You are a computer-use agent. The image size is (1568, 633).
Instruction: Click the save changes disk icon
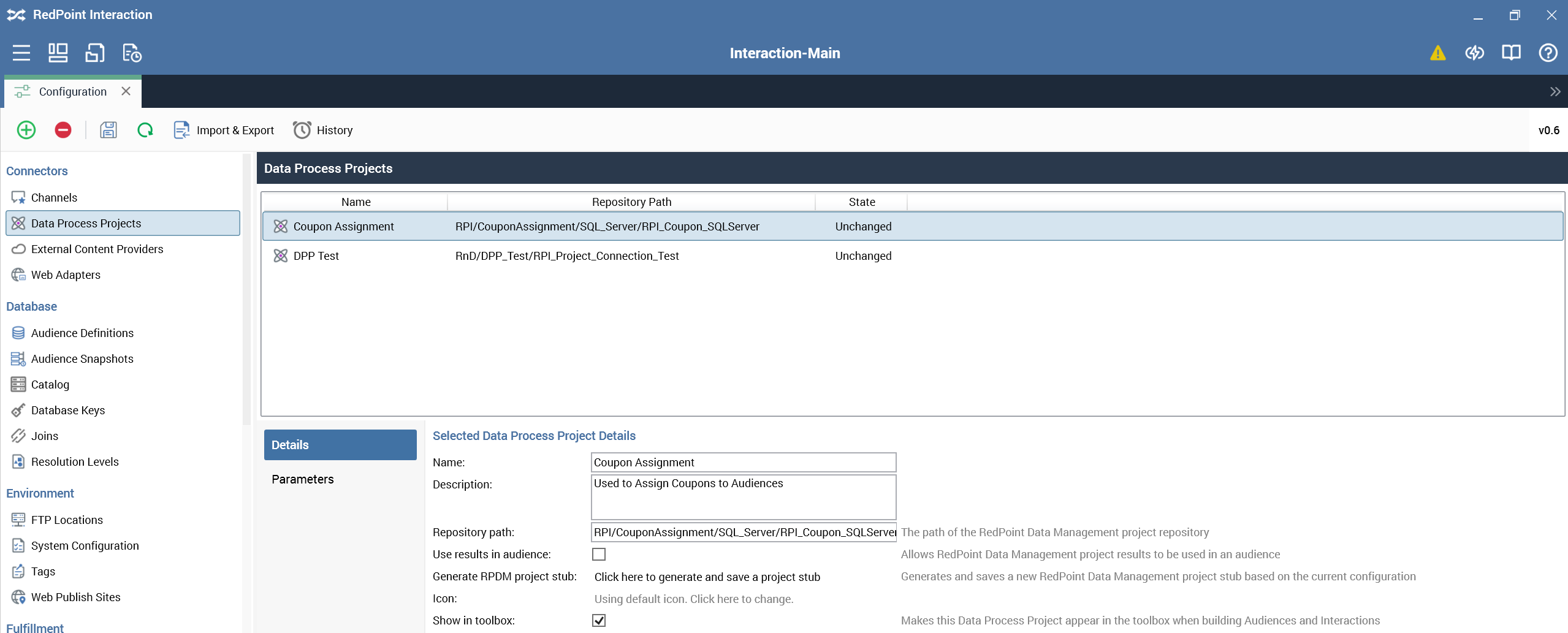coord(108,130)
